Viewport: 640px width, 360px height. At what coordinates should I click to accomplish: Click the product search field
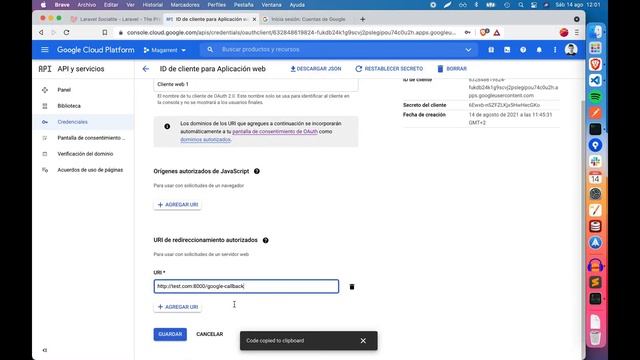pos(339,49)
